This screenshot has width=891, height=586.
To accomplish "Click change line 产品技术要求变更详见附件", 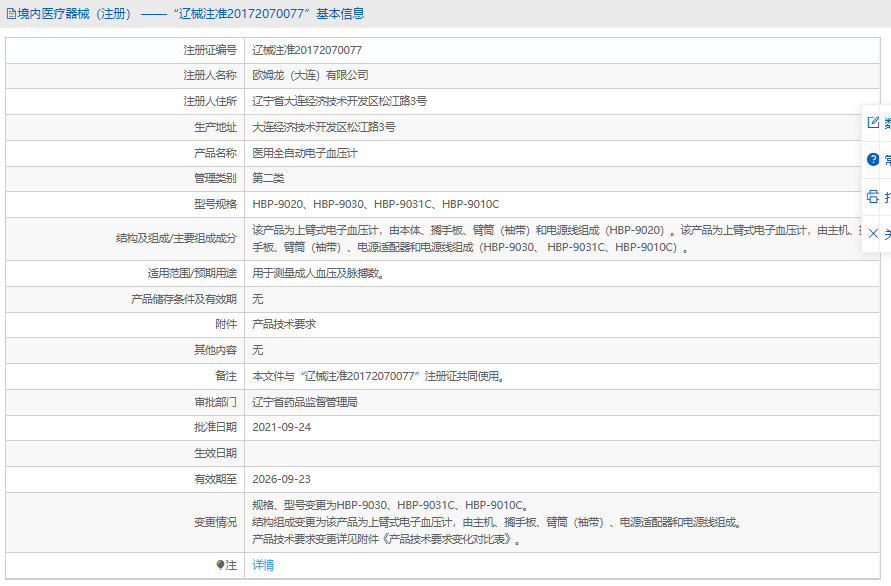I will click(x=387, y=539).
